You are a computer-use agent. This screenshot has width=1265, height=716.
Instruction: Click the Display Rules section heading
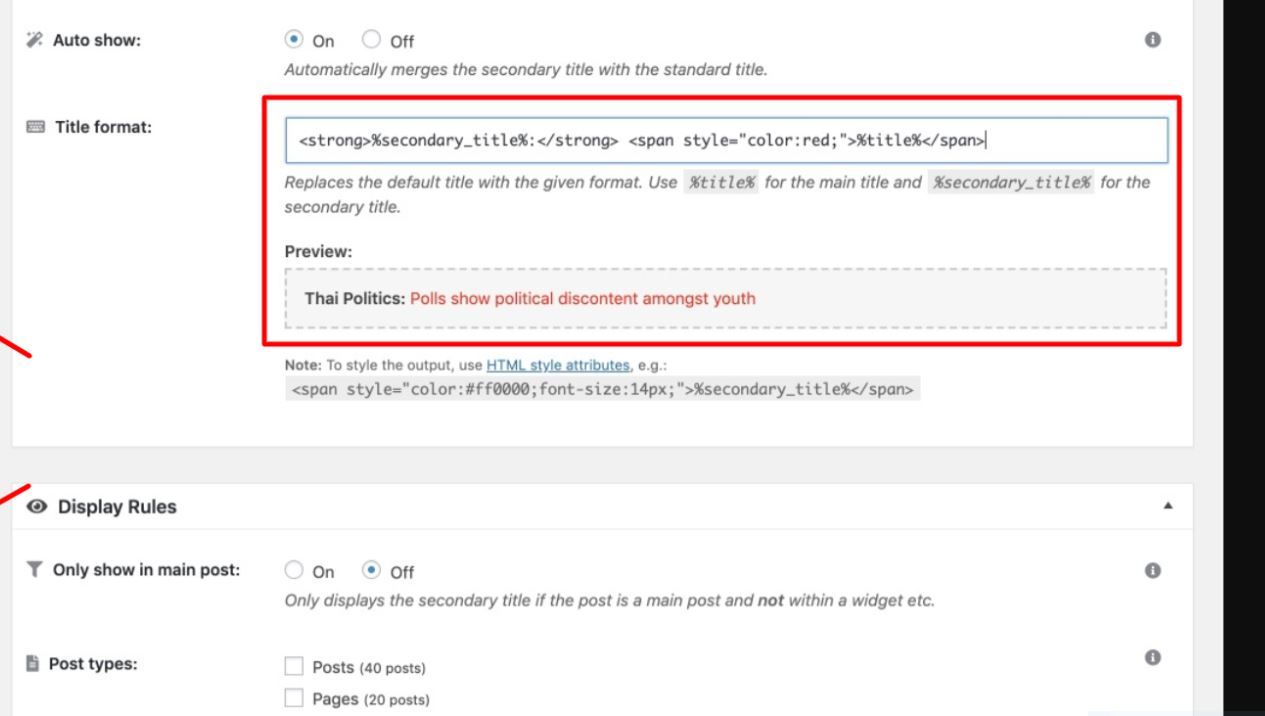click(117, 507)
